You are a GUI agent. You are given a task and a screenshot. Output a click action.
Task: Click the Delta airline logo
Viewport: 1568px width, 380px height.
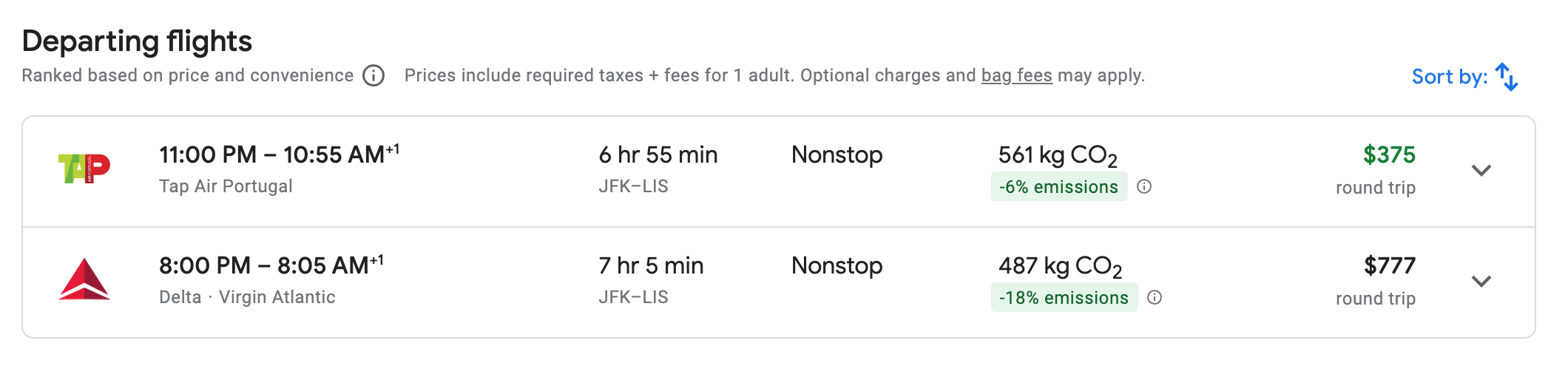[84, 279]
